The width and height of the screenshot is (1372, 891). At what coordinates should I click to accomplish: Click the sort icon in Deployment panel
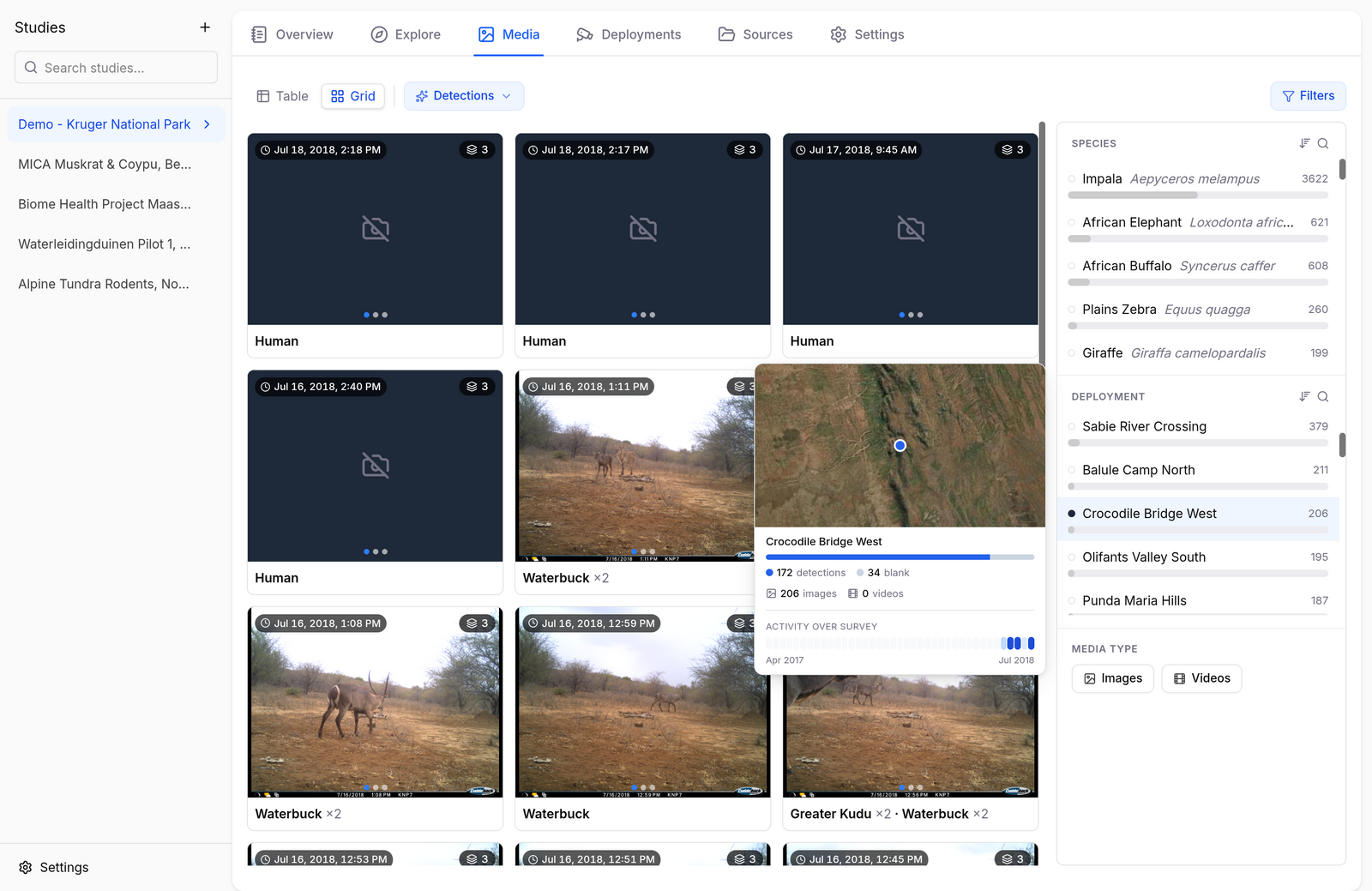[x=1304, y=396]
